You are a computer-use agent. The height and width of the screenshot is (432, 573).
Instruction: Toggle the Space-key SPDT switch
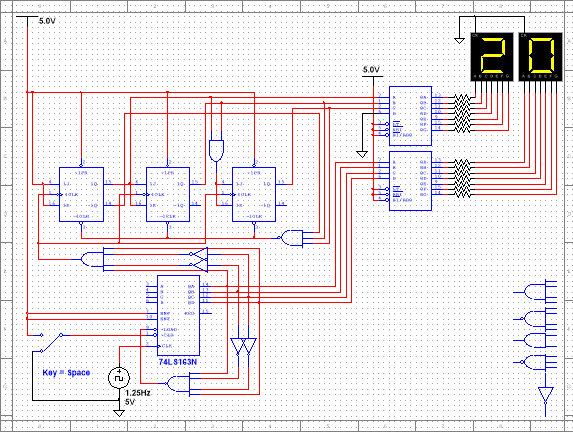click(x=51, y=343)
